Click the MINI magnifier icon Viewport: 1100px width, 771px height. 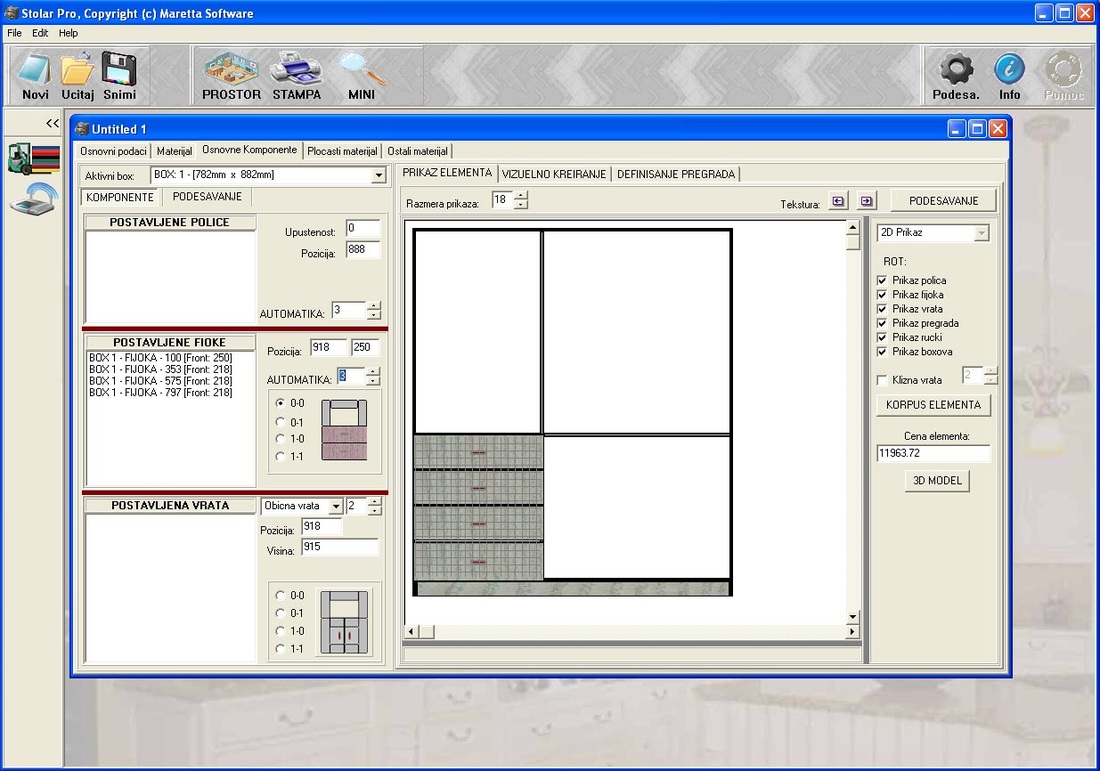click(361, 70)
